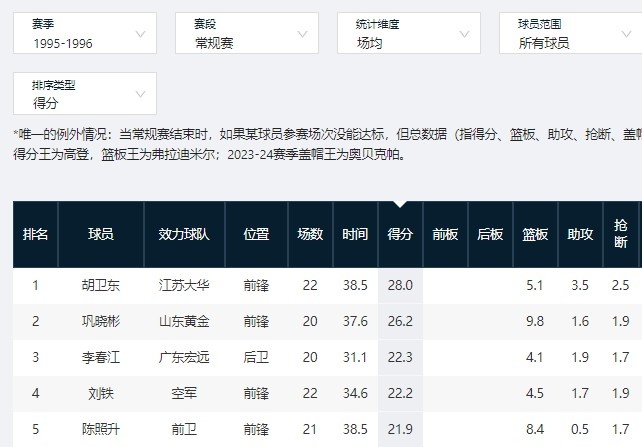Open the 排序类型 得分 dropdown
The image size is (642, 447).
(85, 94)
